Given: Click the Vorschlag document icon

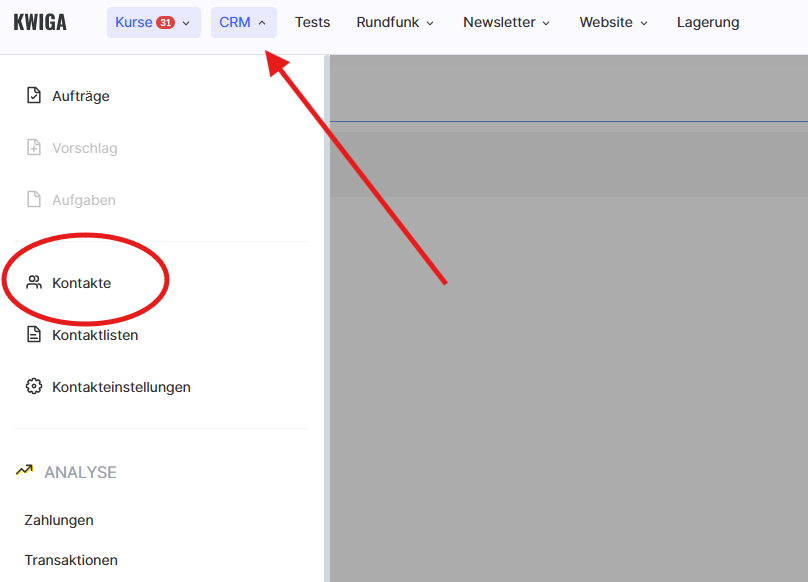Looking at the screenshot, I should [34, 148].
